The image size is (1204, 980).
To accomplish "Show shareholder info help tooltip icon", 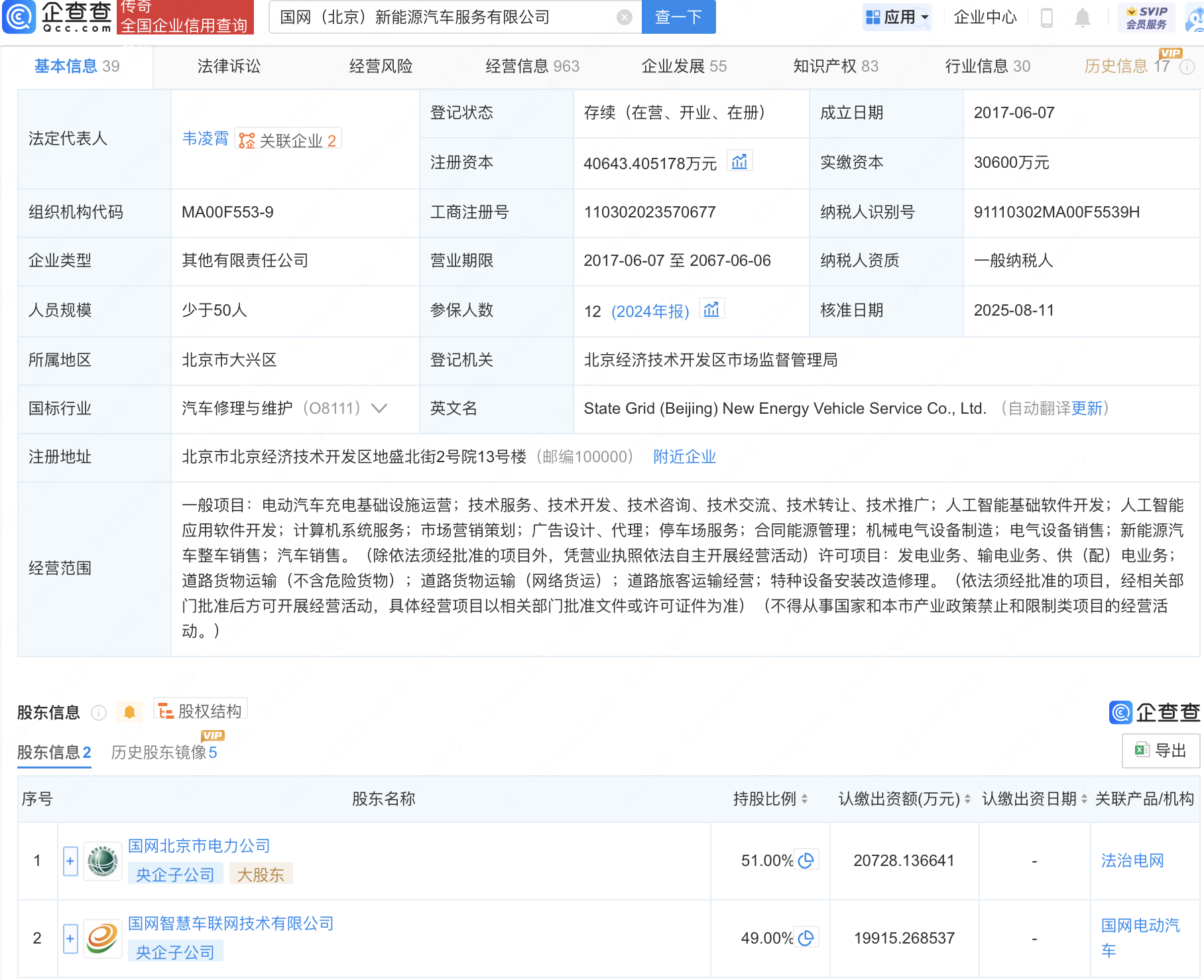I will click(x=99, y=712).
